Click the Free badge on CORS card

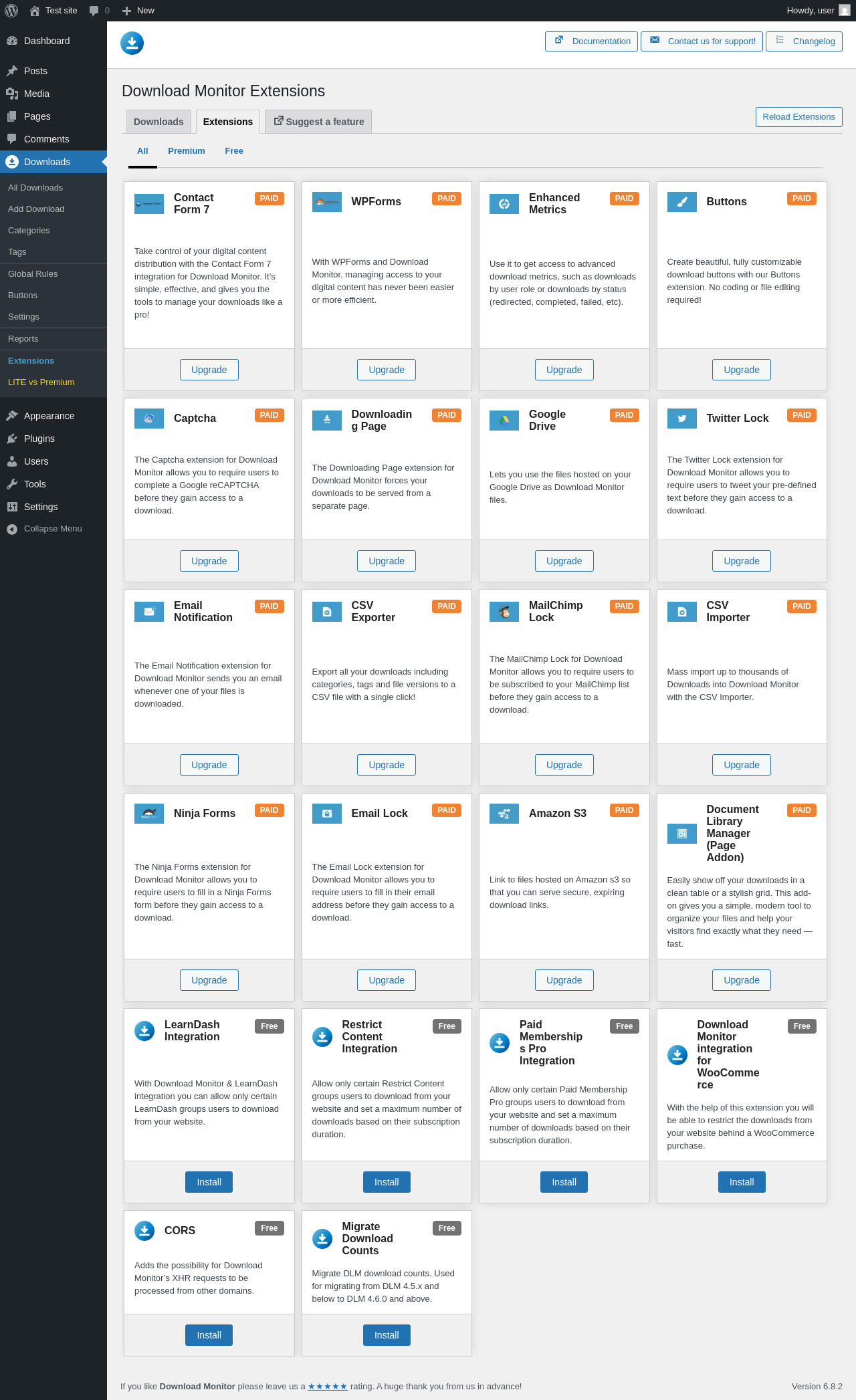pos(270,1228)
